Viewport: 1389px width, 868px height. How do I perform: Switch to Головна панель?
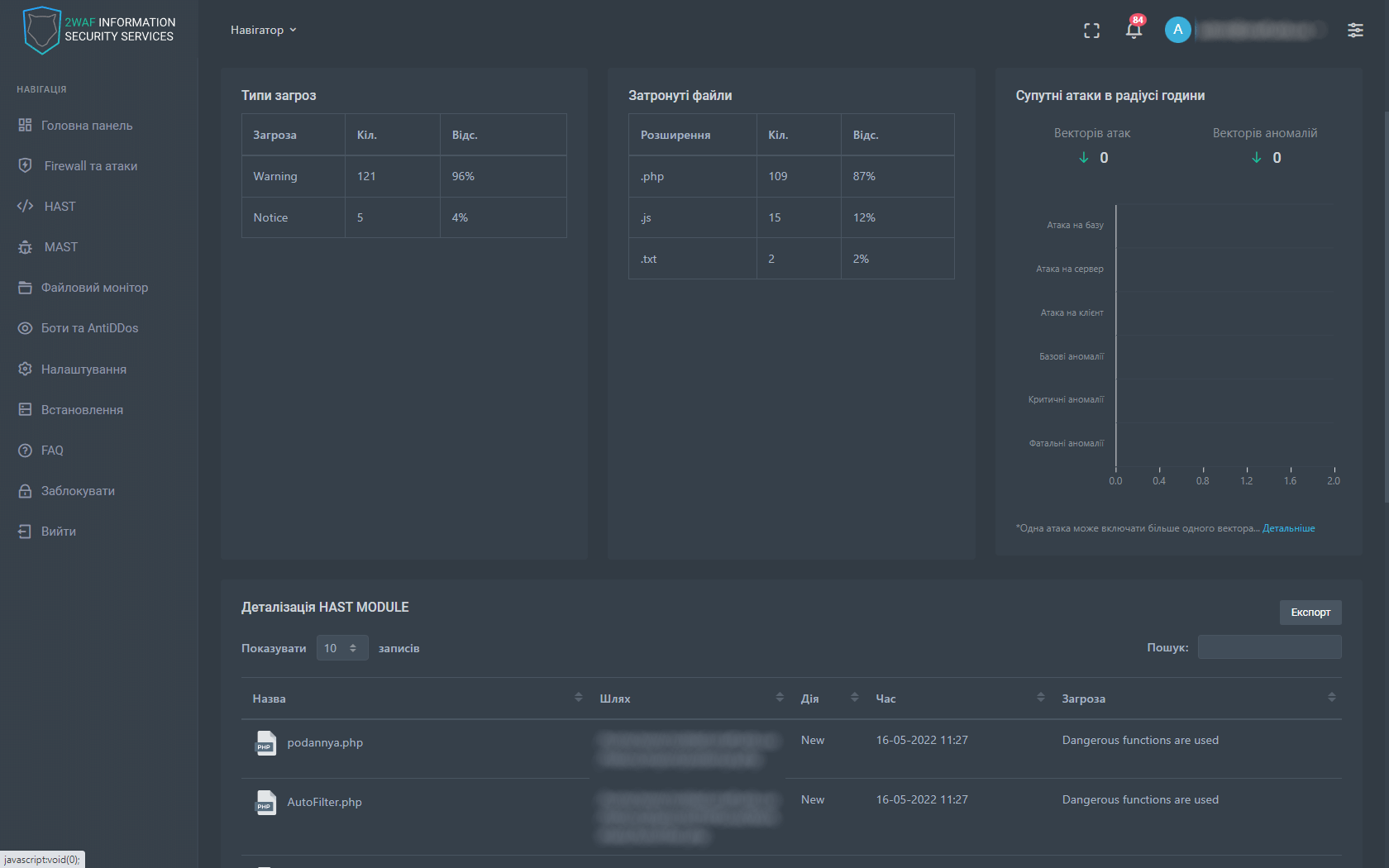point(86,125)
